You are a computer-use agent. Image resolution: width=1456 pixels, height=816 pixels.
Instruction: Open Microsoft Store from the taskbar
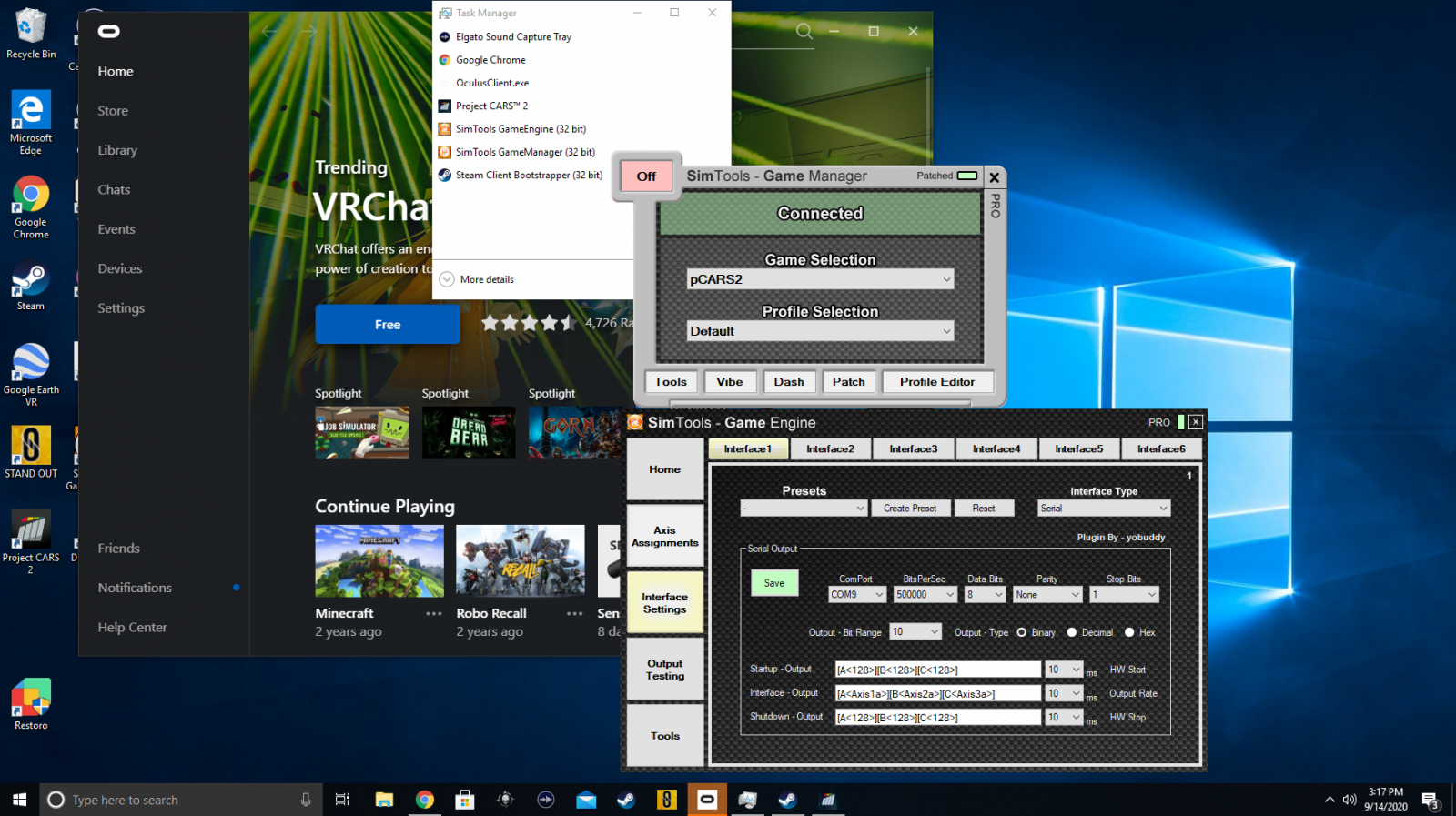(x=465, y=800)
